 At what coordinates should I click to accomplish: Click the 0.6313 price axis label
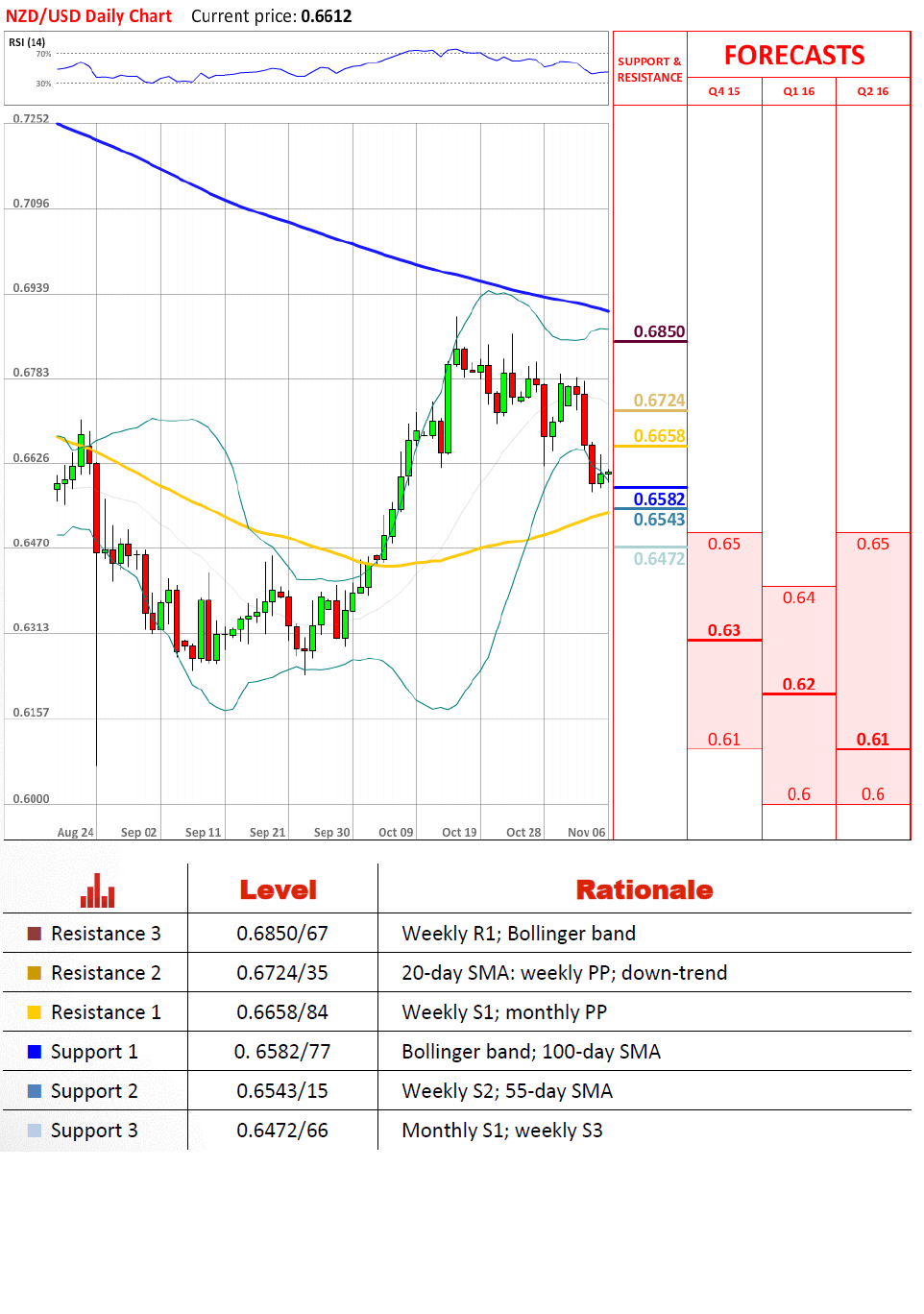31,627
